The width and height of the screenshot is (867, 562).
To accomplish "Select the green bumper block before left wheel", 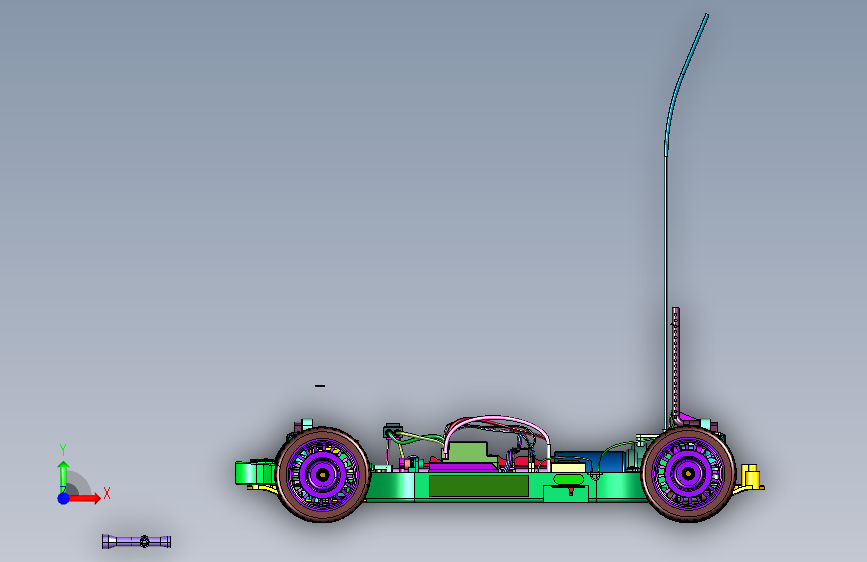I will tap(255, 473).
